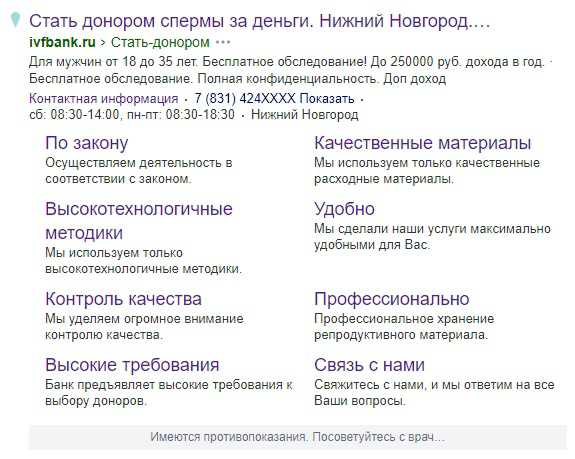Open the Высокотехнологичные методики sitelink

(139, 221)
